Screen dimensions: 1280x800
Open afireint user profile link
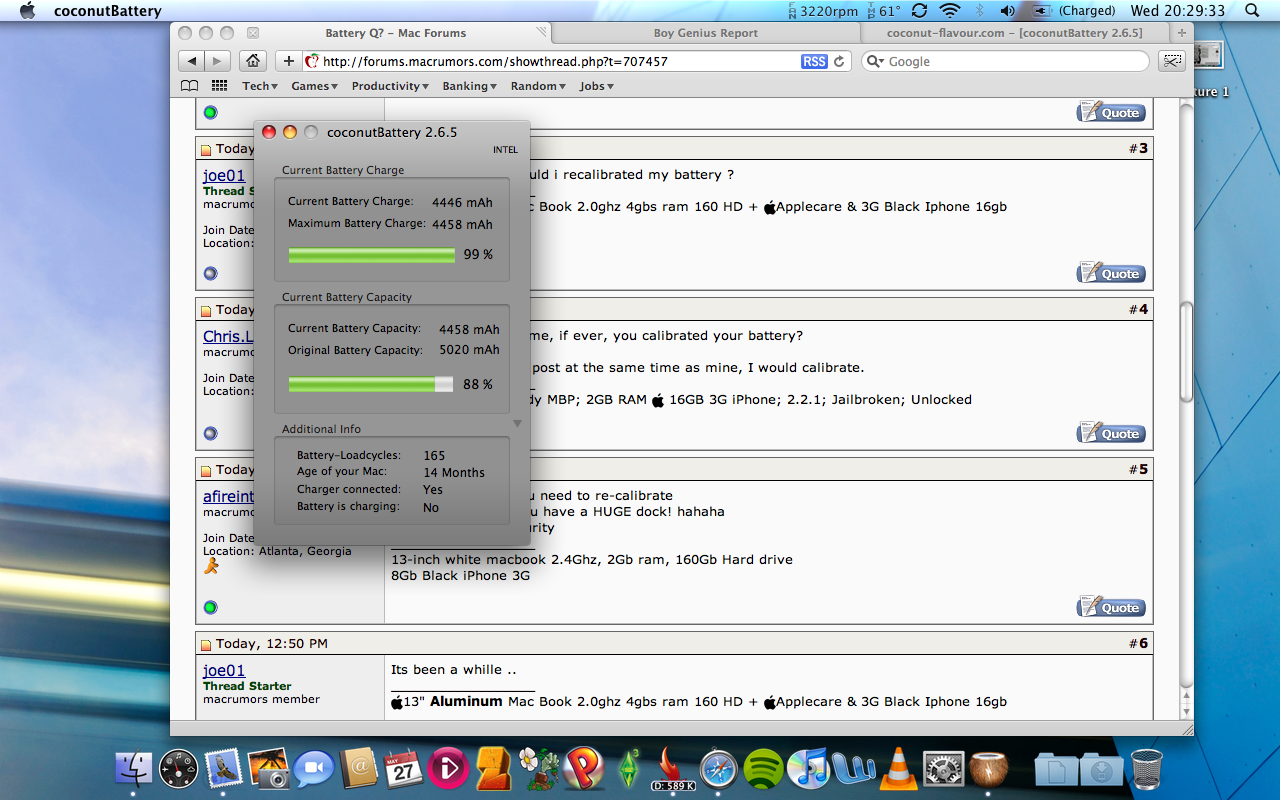228,496
